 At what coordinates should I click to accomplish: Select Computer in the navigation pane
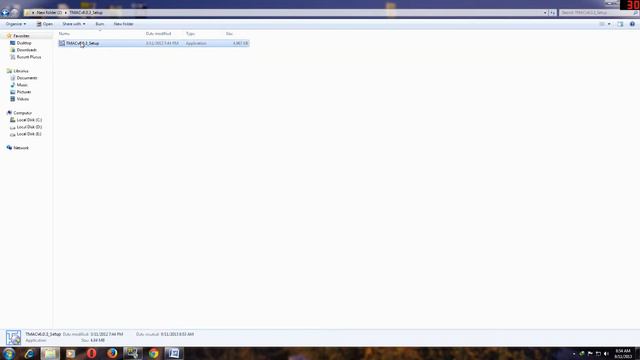click(22, 113)
